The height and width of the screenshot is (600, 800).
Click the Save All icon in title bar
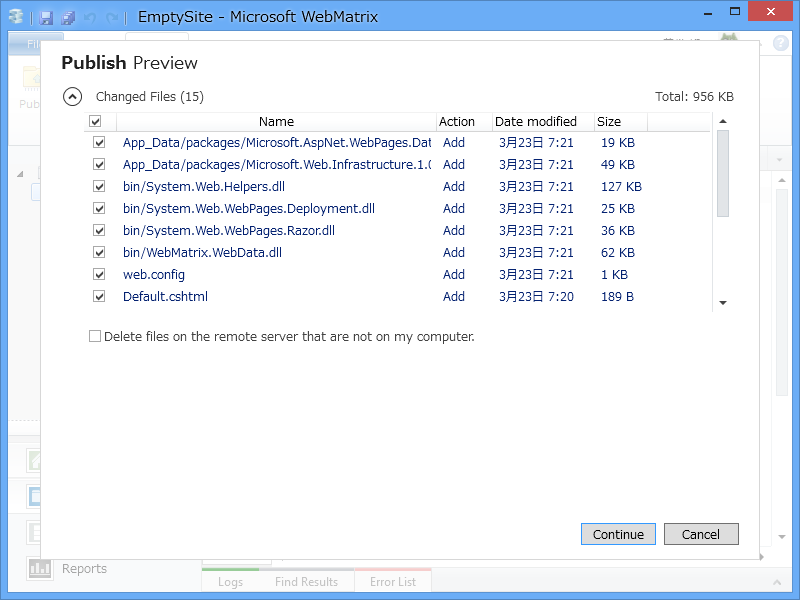(68, 18)
